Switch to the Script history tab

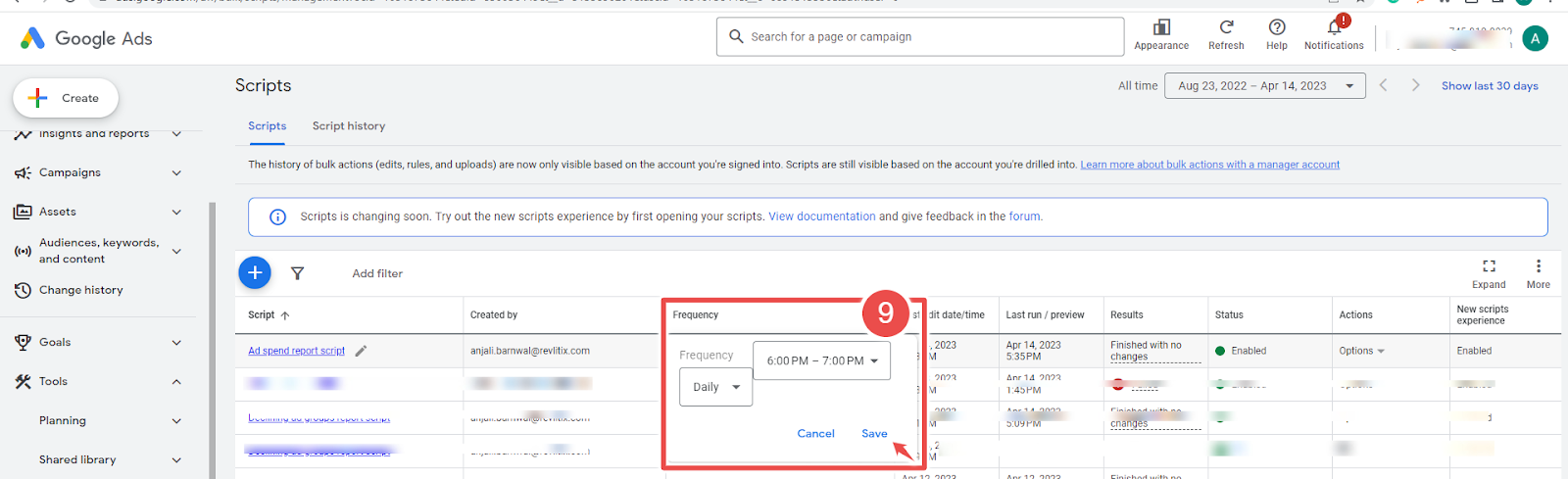349,126
